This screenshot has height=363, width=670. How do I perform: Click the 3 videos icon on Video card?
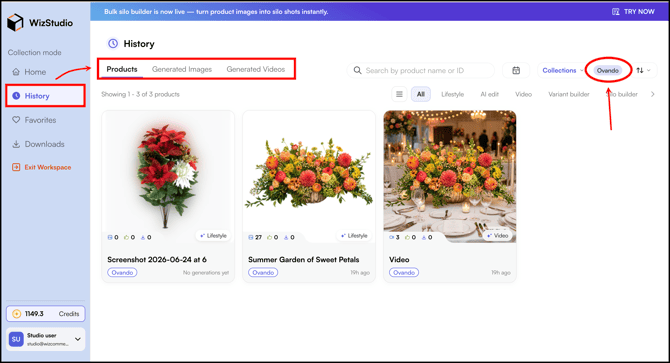(x=391, y=237)
